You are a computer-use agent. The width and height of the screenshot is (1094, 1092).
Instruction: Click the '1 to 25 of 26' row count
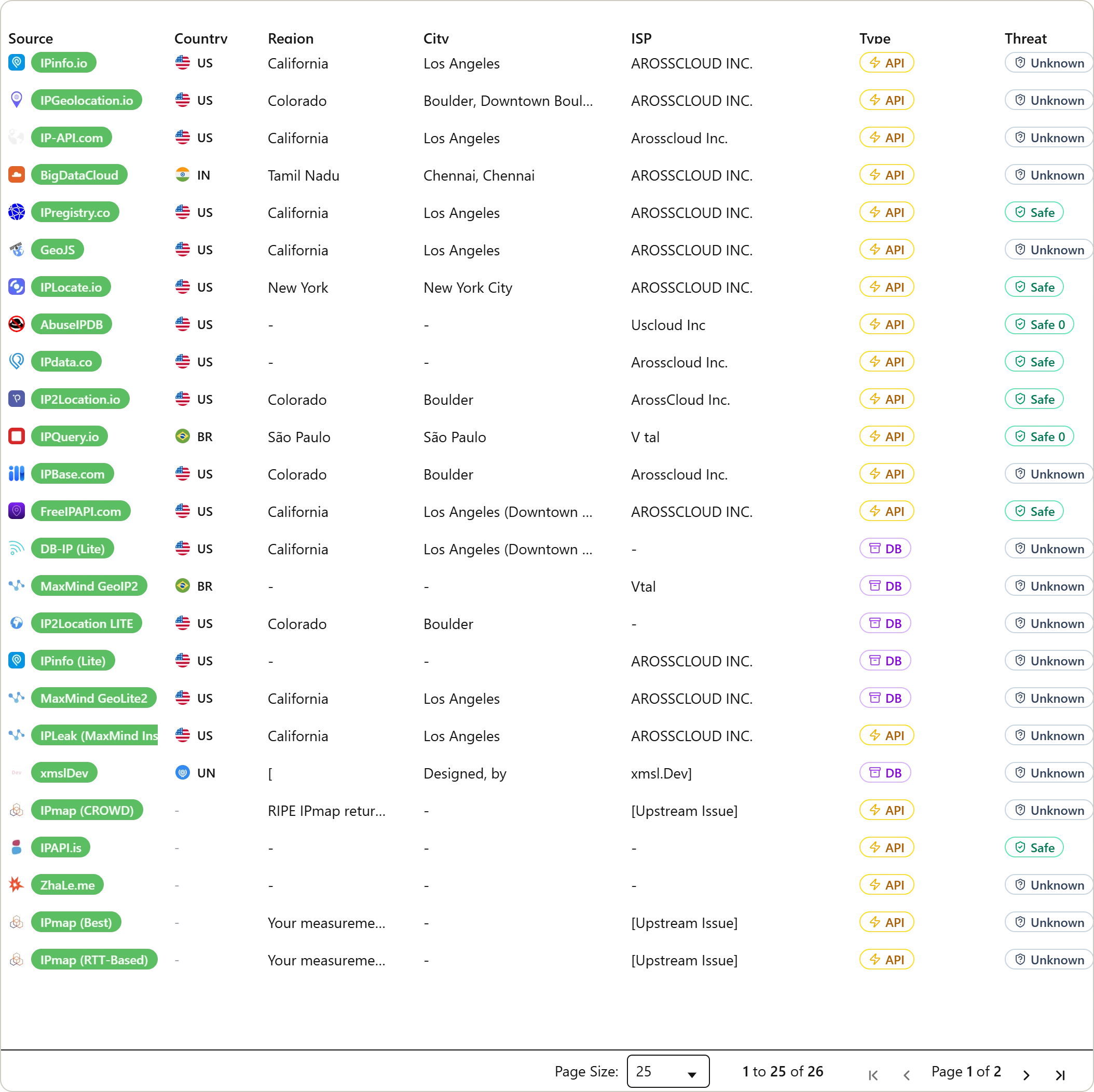[783, 1072]
